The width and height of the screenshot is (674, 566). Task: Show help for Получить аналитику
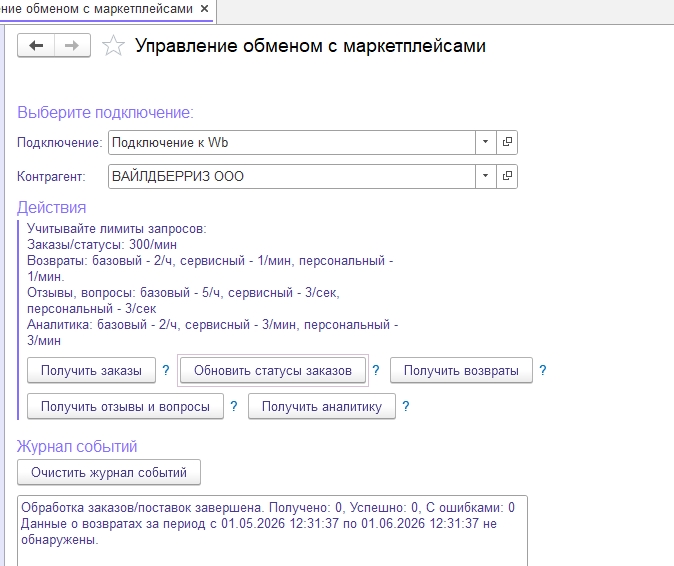(x=405, y=406)
